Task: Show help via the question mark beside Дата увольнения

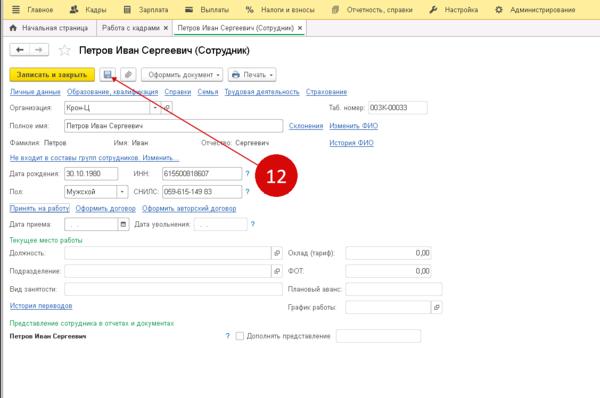Action: tap(253, 224)
